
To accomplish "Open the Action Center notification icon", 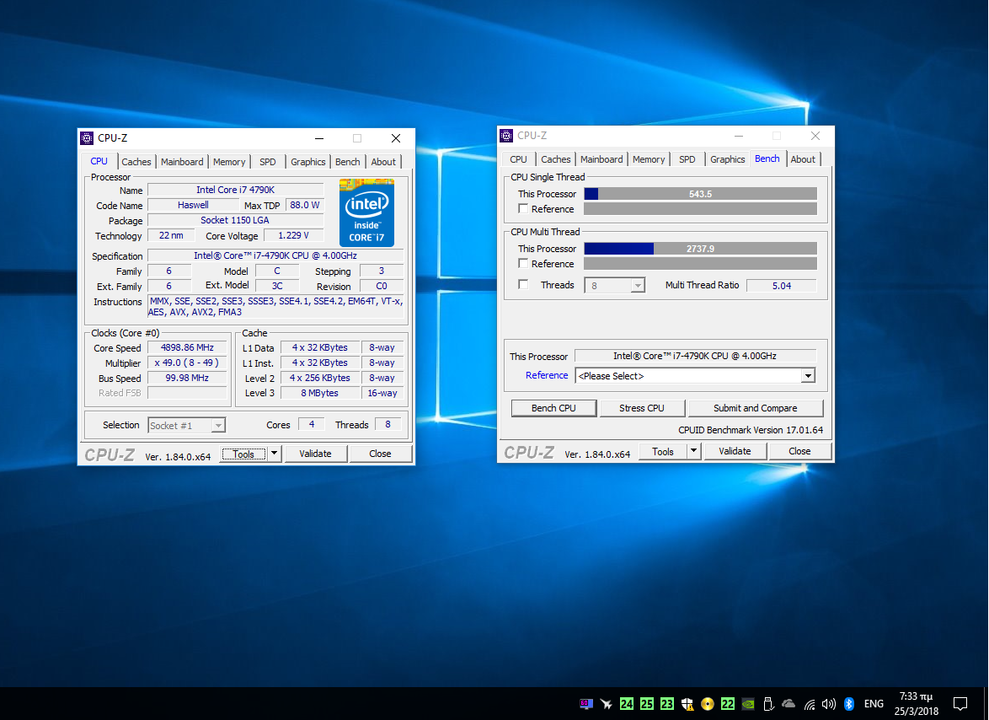I will pos(960,704).
